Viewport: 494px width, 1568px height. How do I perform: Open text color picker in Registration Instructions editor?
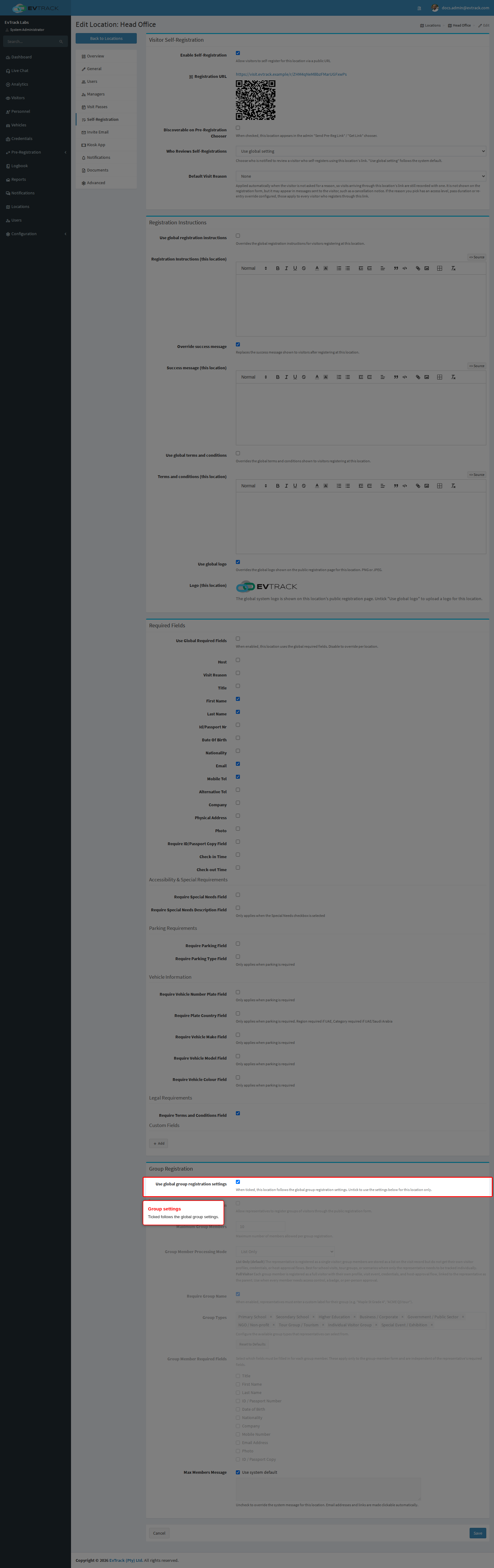pyautogui.click(x=317, y=269)
